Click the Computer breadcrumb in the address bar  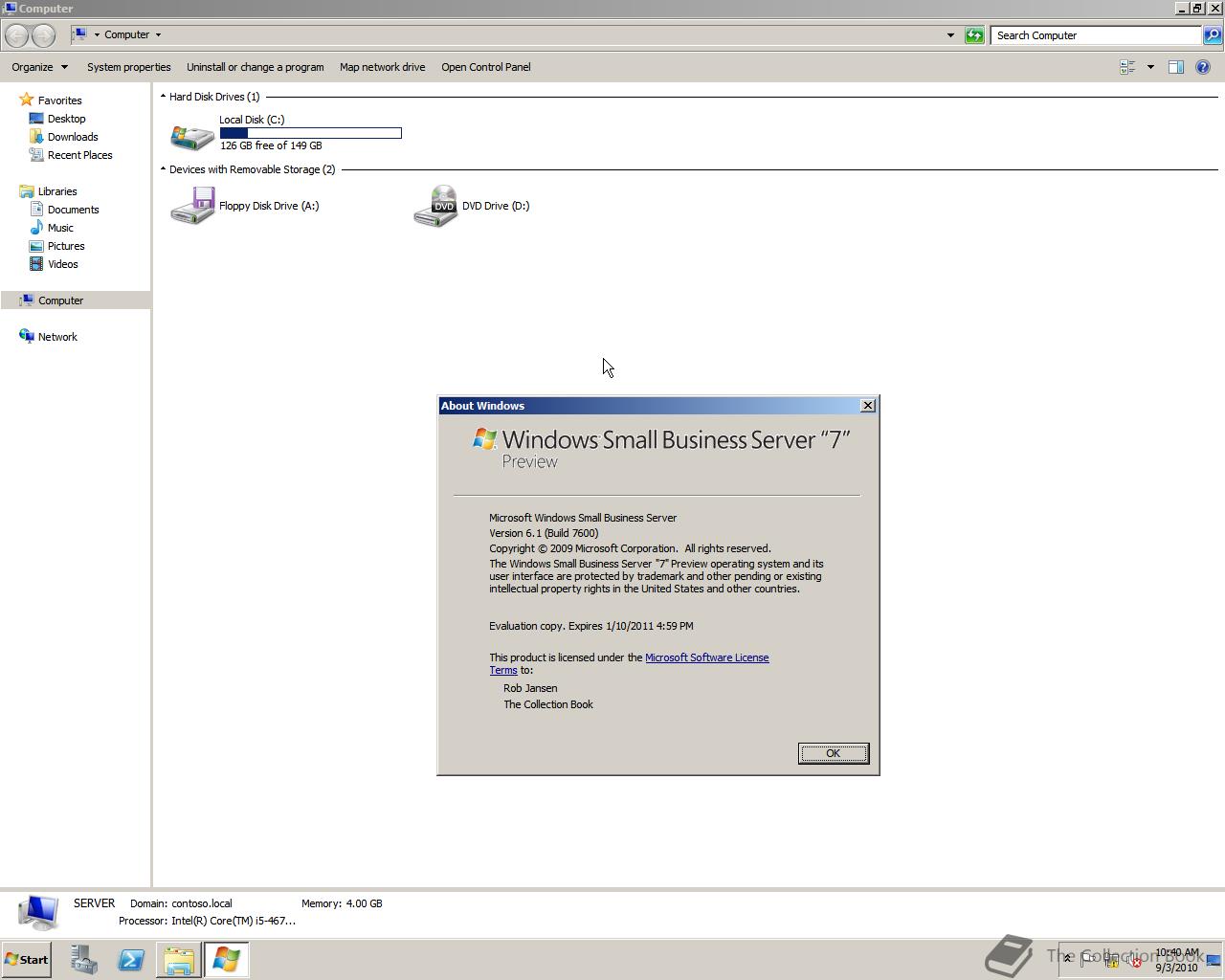click(x=126, y=34)
